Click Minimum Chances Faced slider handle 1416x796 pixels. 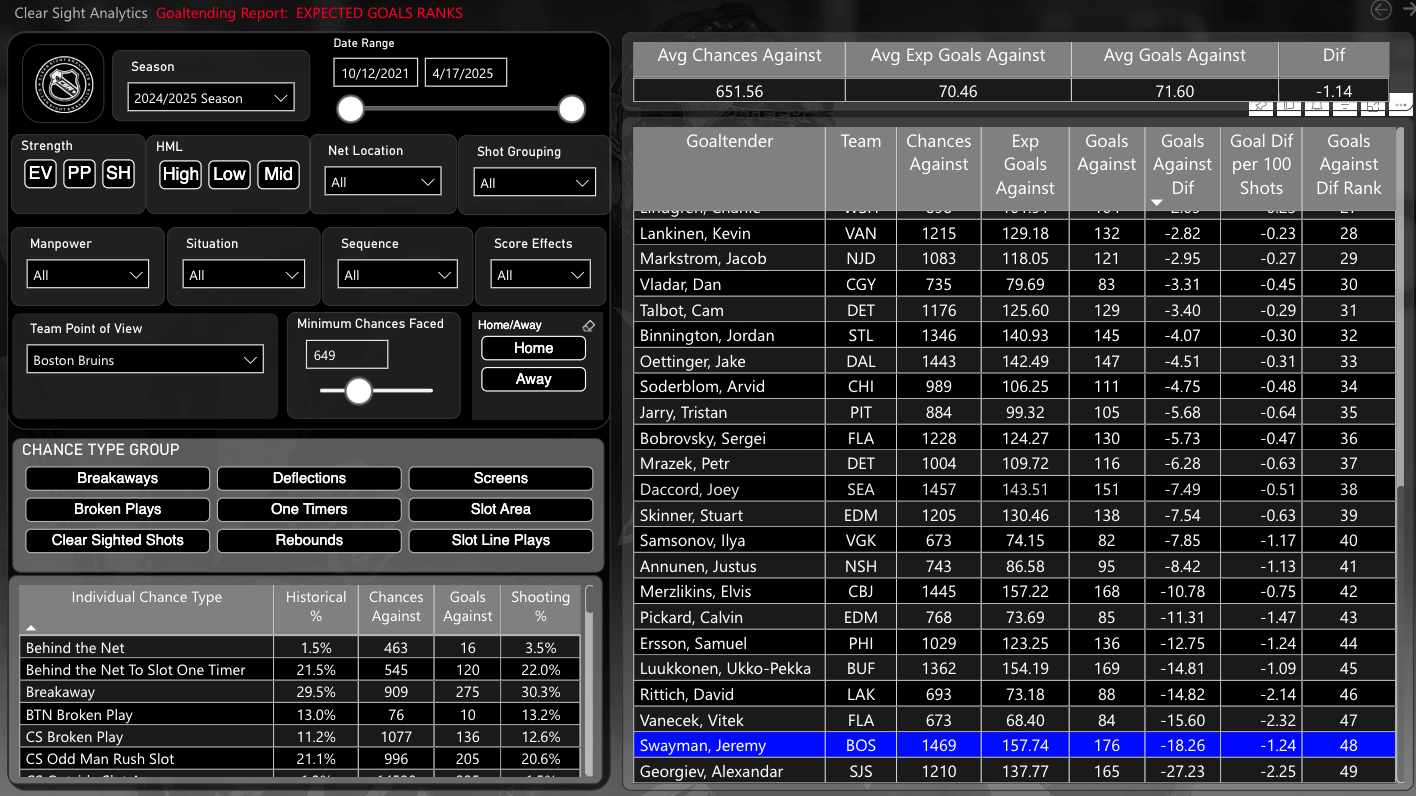[x=358, y=391]
